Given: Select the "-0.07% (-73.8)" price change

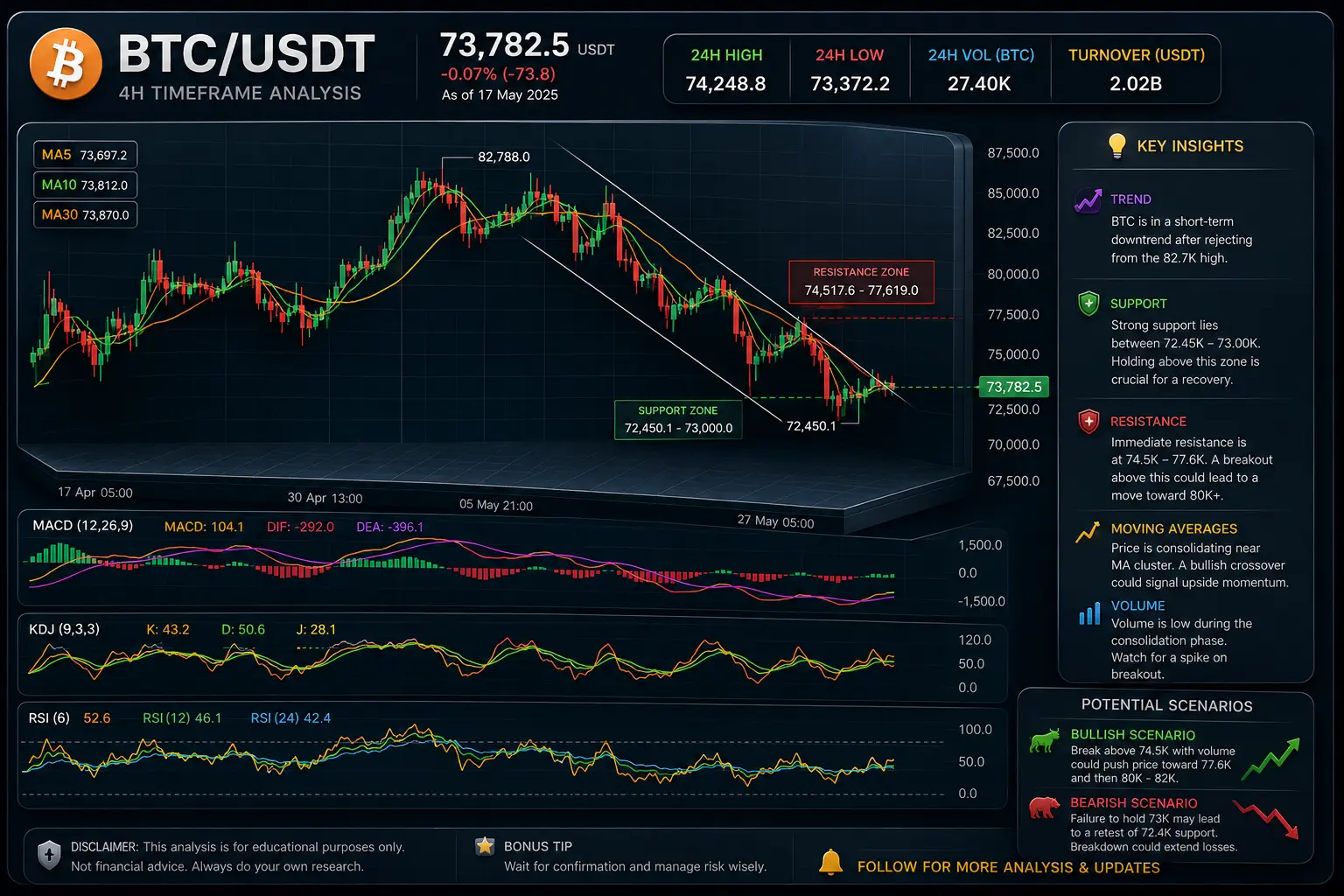Looking at the screenshot, I should point(498,74).
